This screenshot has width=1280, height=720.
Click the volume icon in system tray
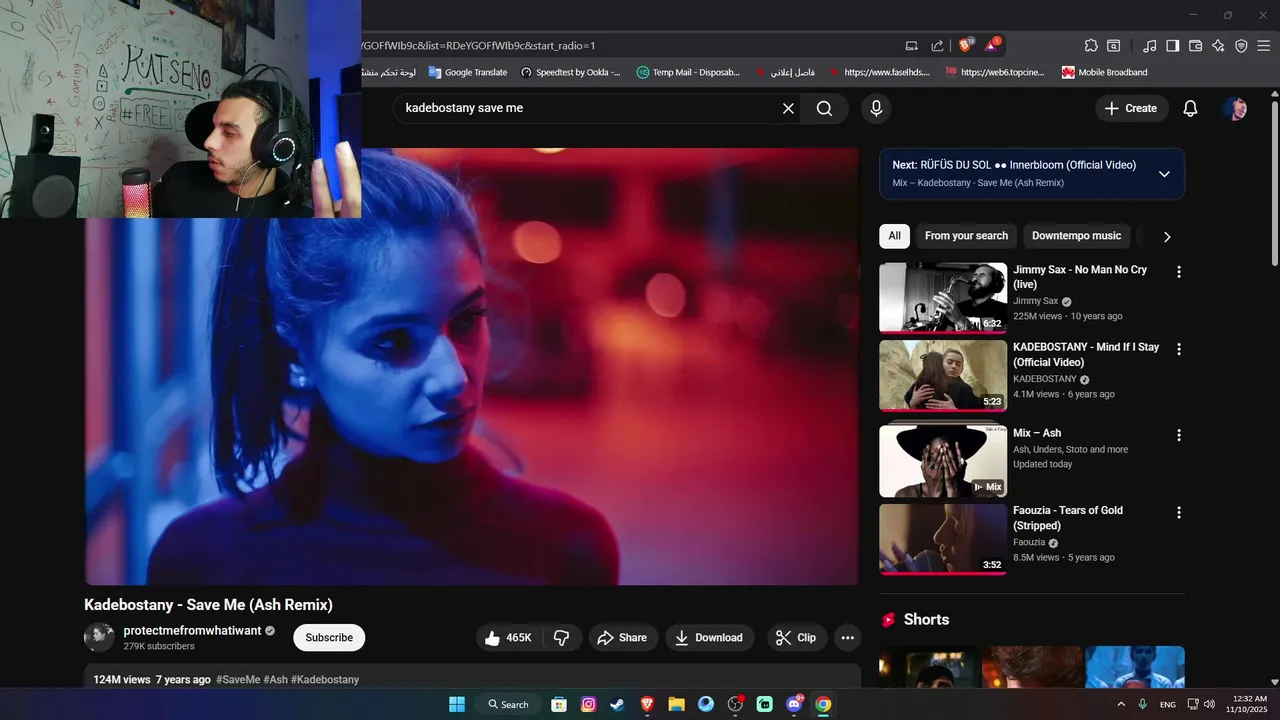[x=1208, y=704]
